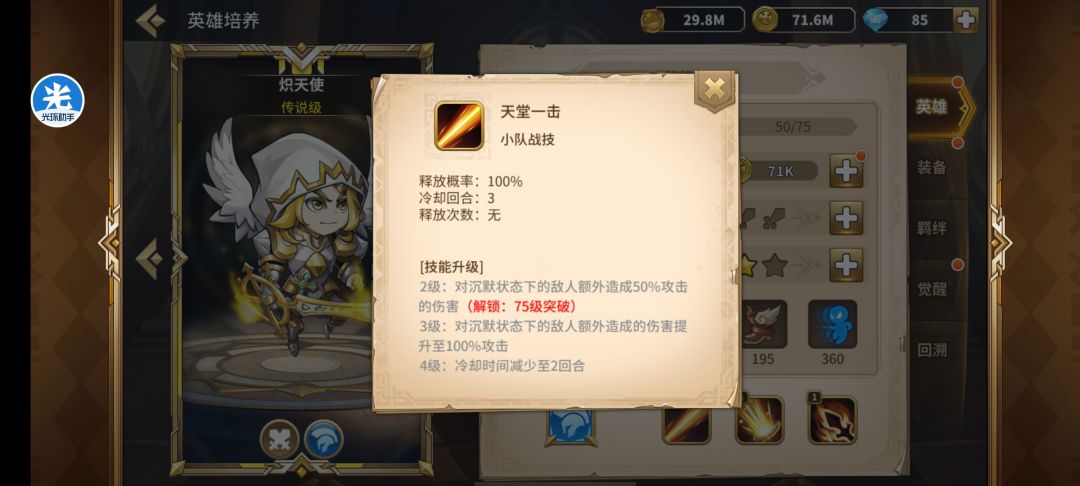Viewport: 1080px width, 486px height.
Task: Select the winged boot item showing 195
Action: coord(762,324)
